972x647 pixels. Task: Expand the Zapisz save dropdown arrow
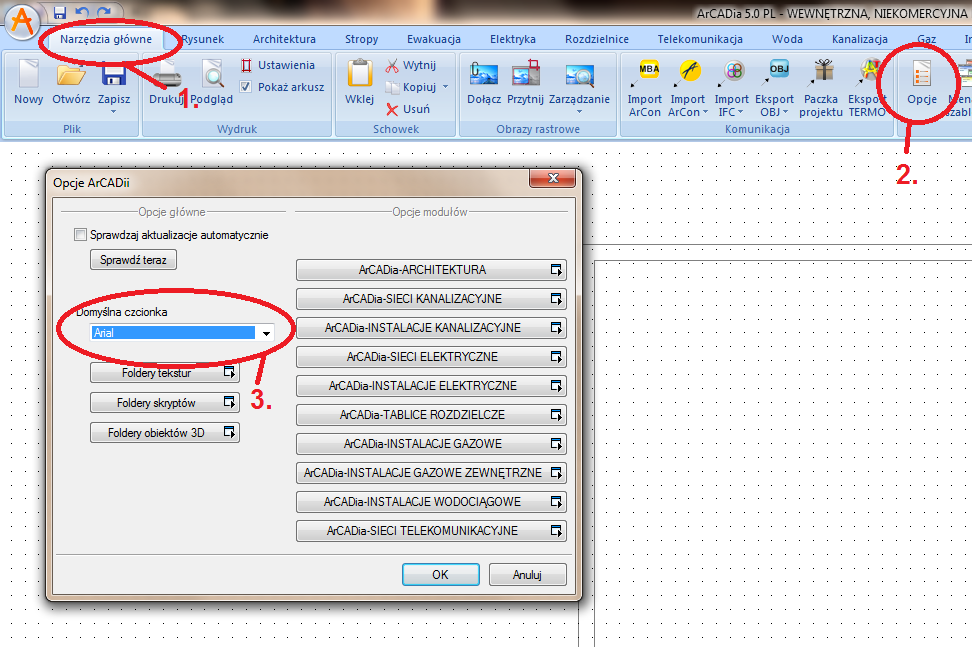[x=114, y=112]
